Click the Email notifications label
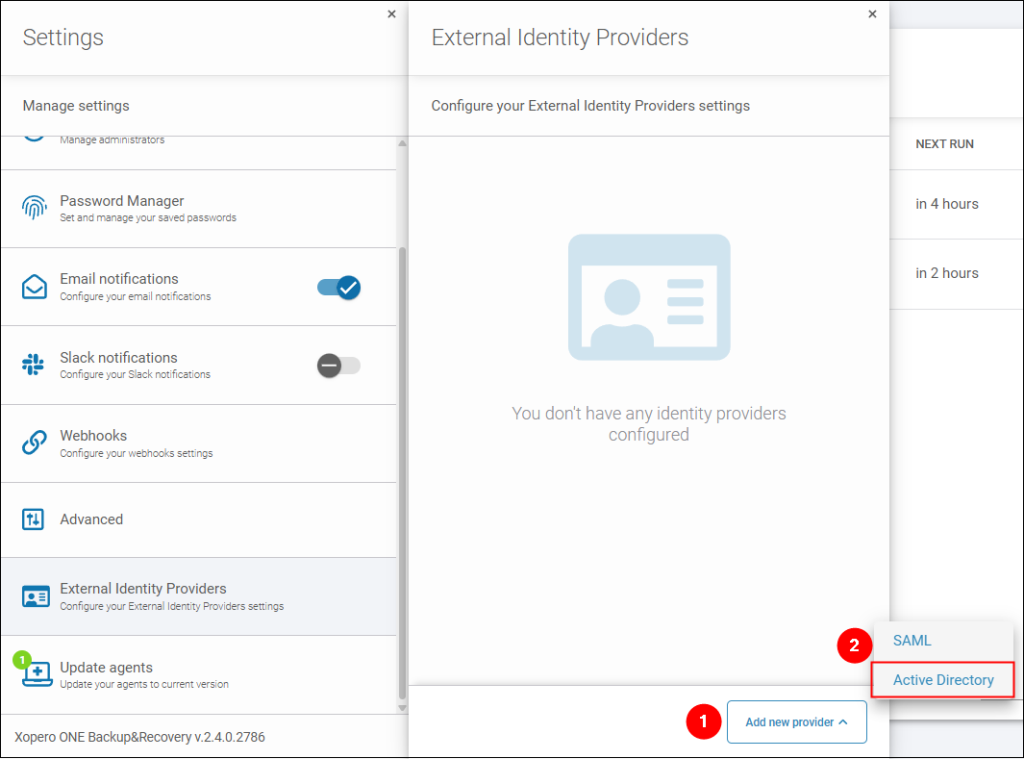The height and width of the screenshot is (759, 1024). tap(119, 279)
